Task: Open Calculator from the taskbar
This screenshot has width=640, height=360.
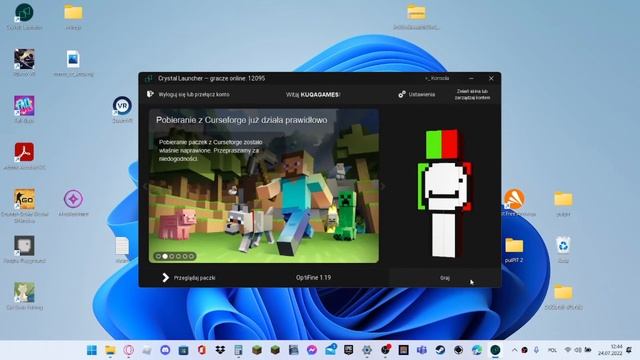Action: tap(238, 350)
